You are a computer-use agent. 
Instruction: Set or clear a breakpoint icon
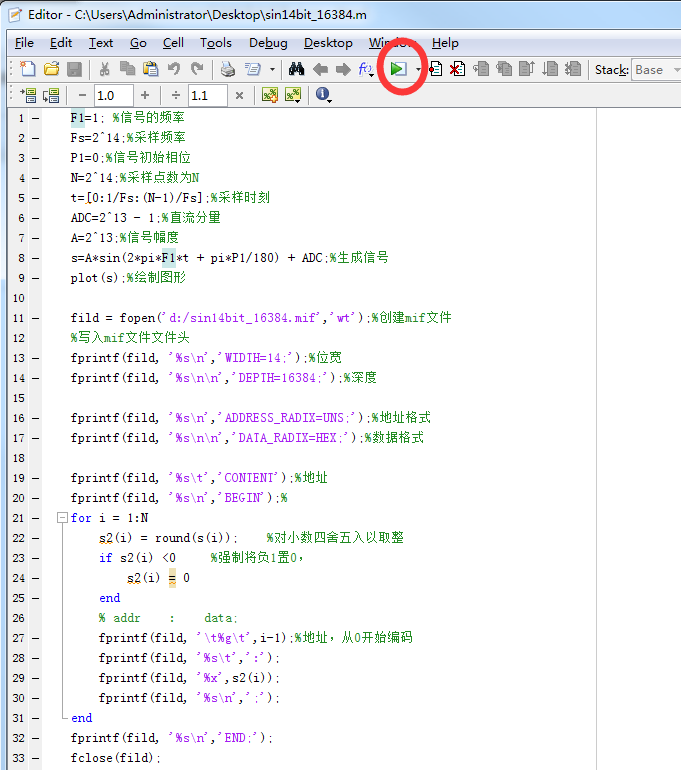(x=435, y=69)
